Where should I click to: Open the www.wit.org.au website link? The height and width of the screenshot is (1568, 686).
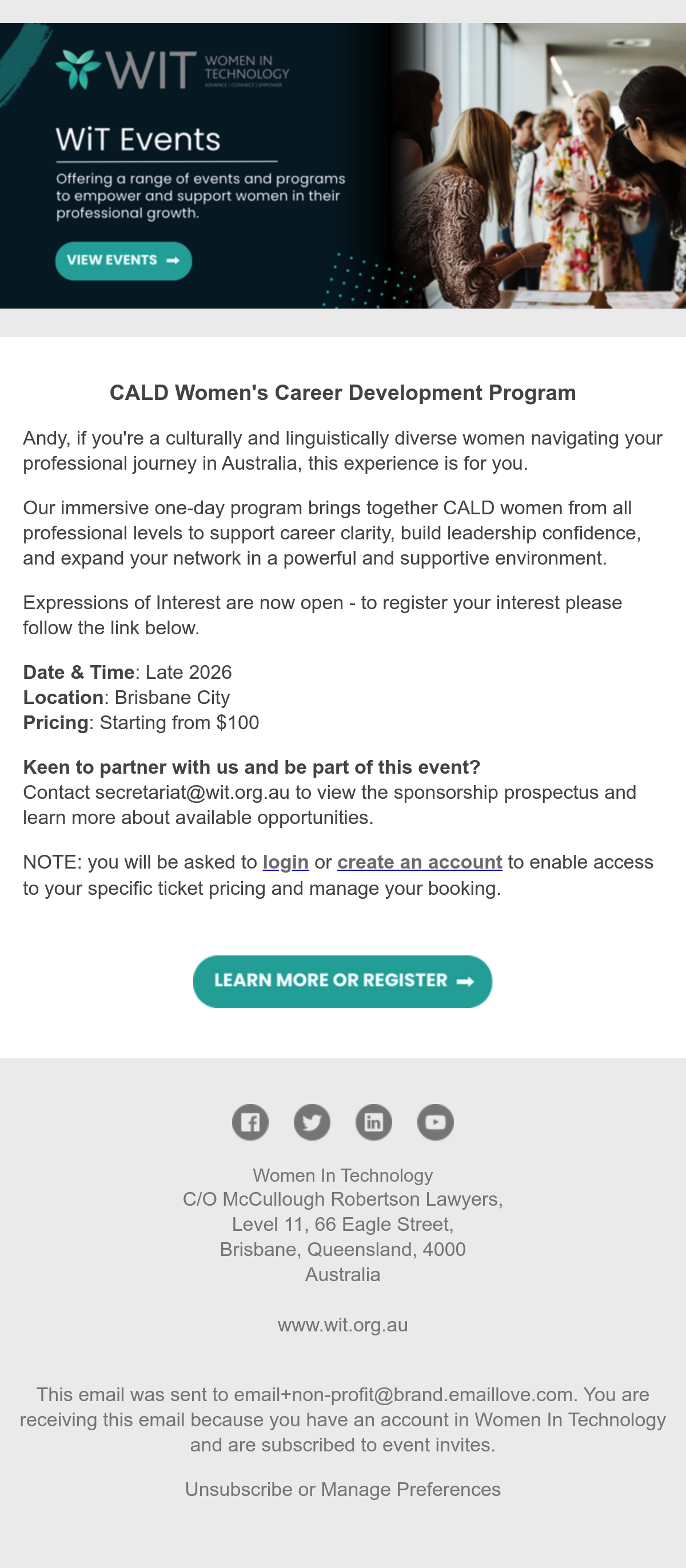[342, 1325]
